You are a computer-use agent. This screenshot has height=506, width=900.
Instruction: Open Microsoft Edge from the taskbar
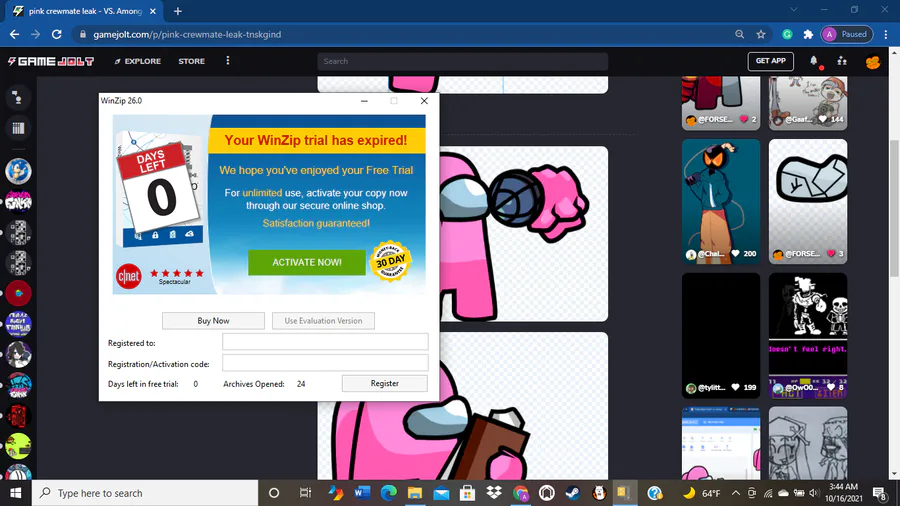pyautogui.click(x=389, y=493)
